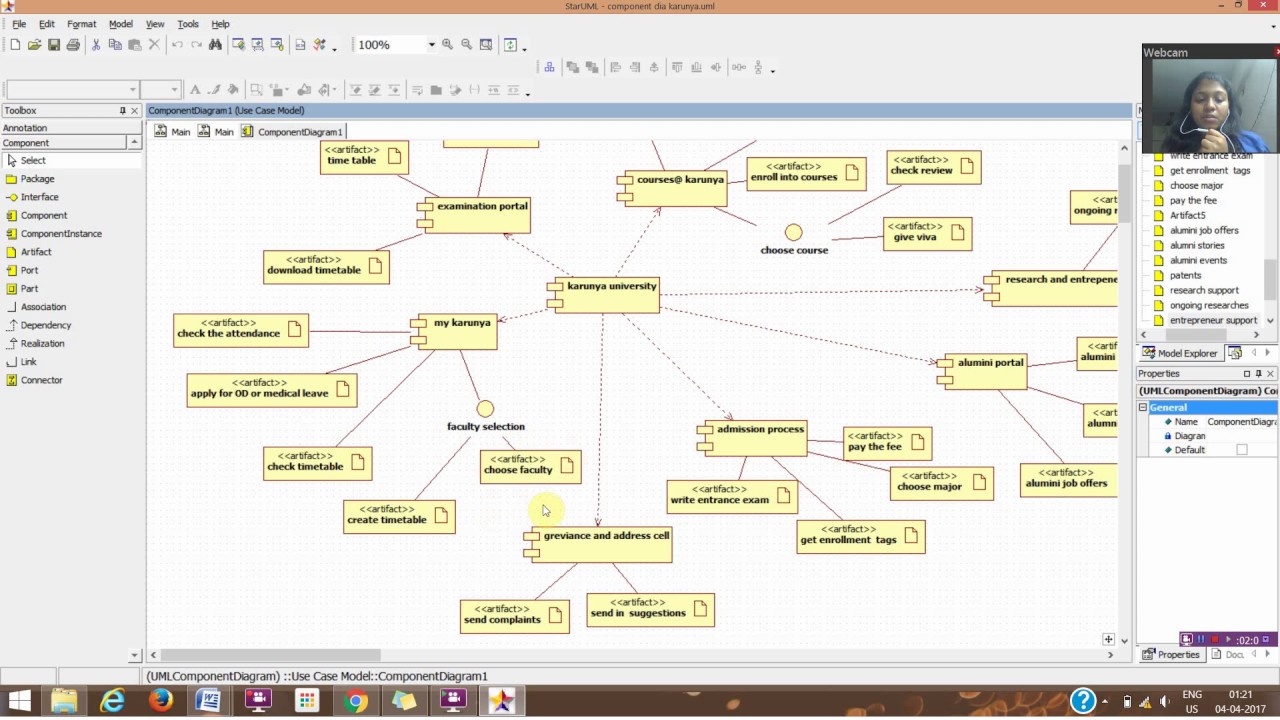This screenshot has height=720, width=1280.
Task: Toggle the Default property checkbox
Action: 1242,450
